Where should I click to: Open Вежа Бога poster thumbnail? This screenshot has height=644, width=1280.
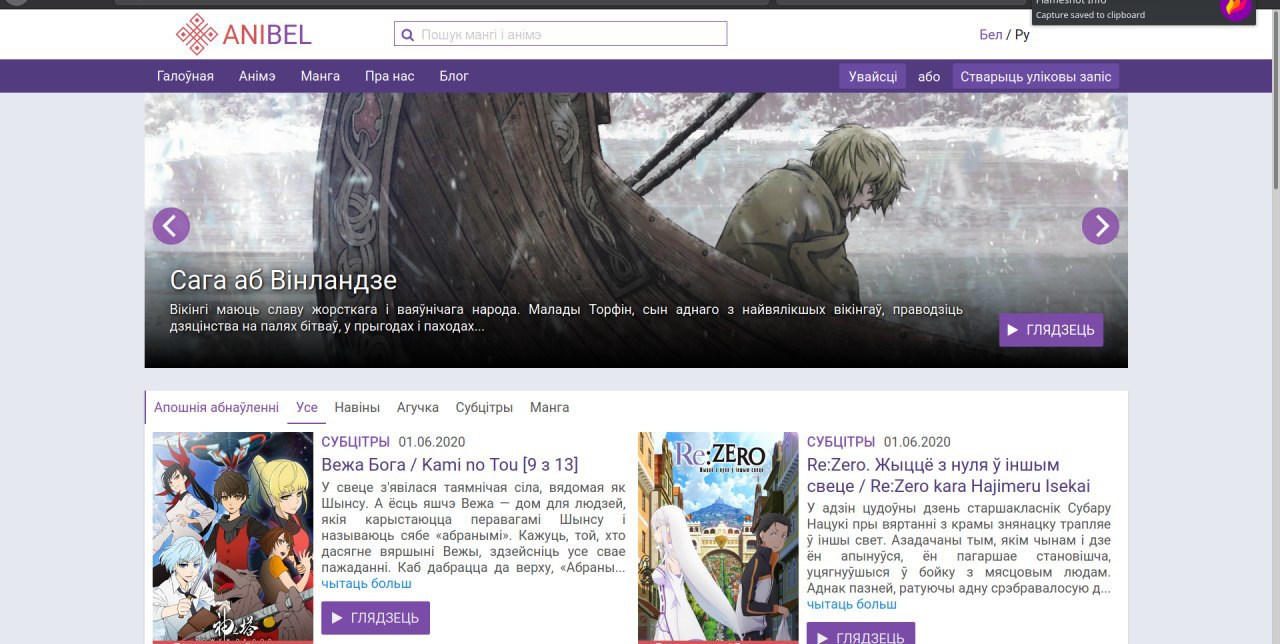click(233, 538)
